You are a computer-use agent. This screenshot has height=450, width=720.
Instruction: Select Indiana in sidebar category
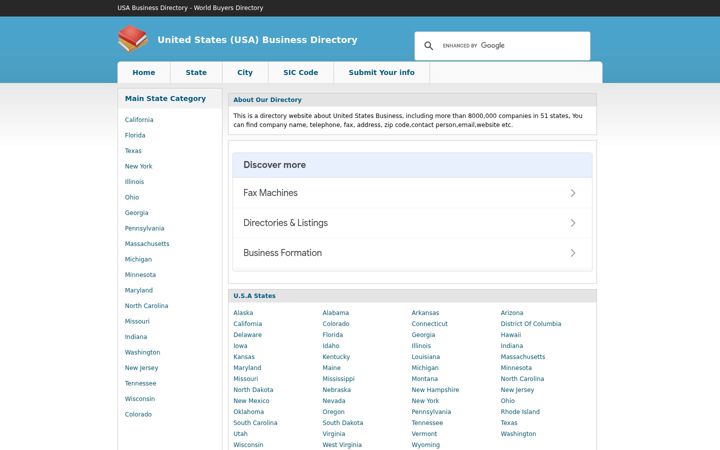click(136, 337)
